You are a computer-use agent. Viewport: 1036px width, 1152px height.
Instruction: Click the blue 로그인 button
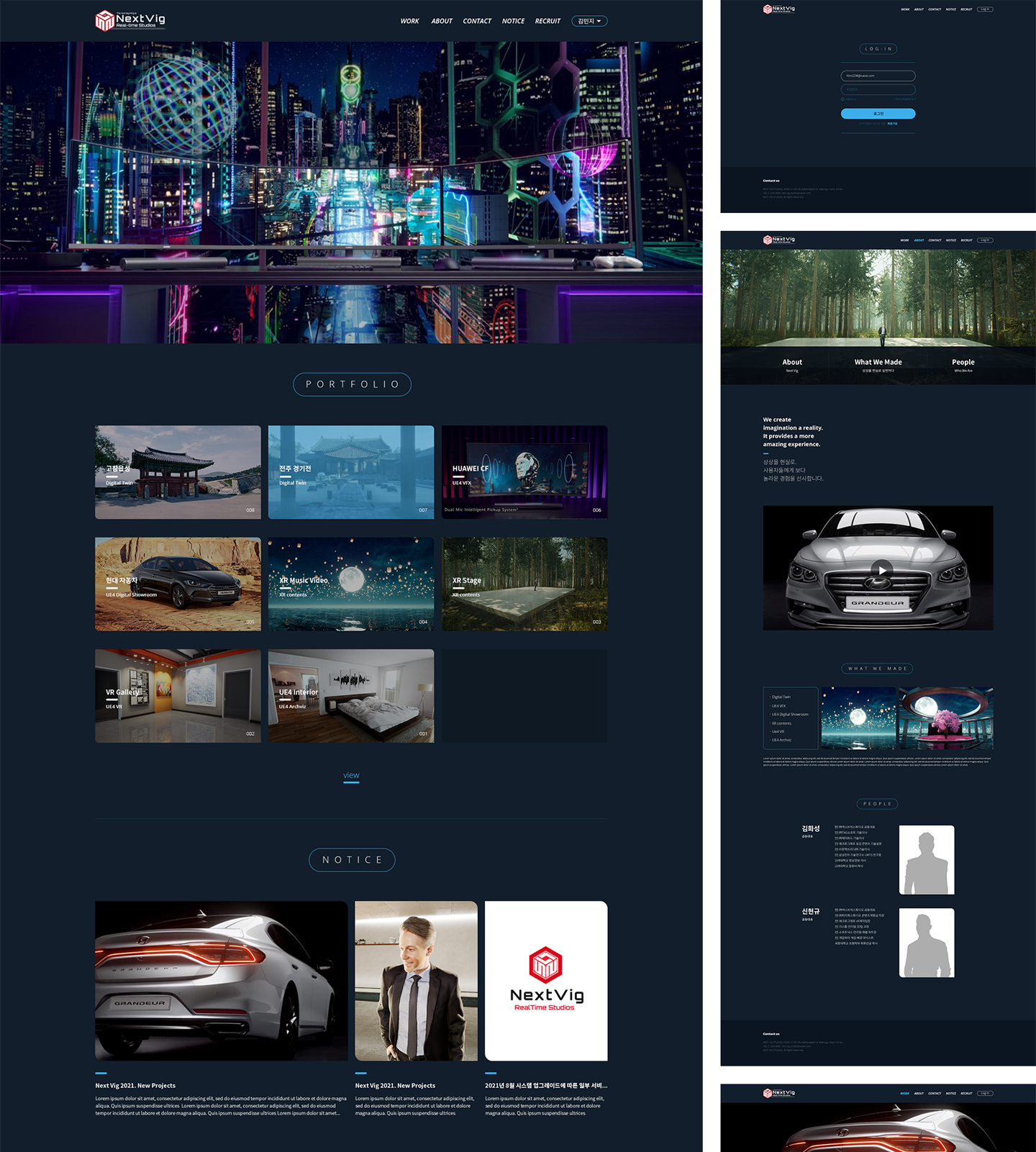[878, 114]
